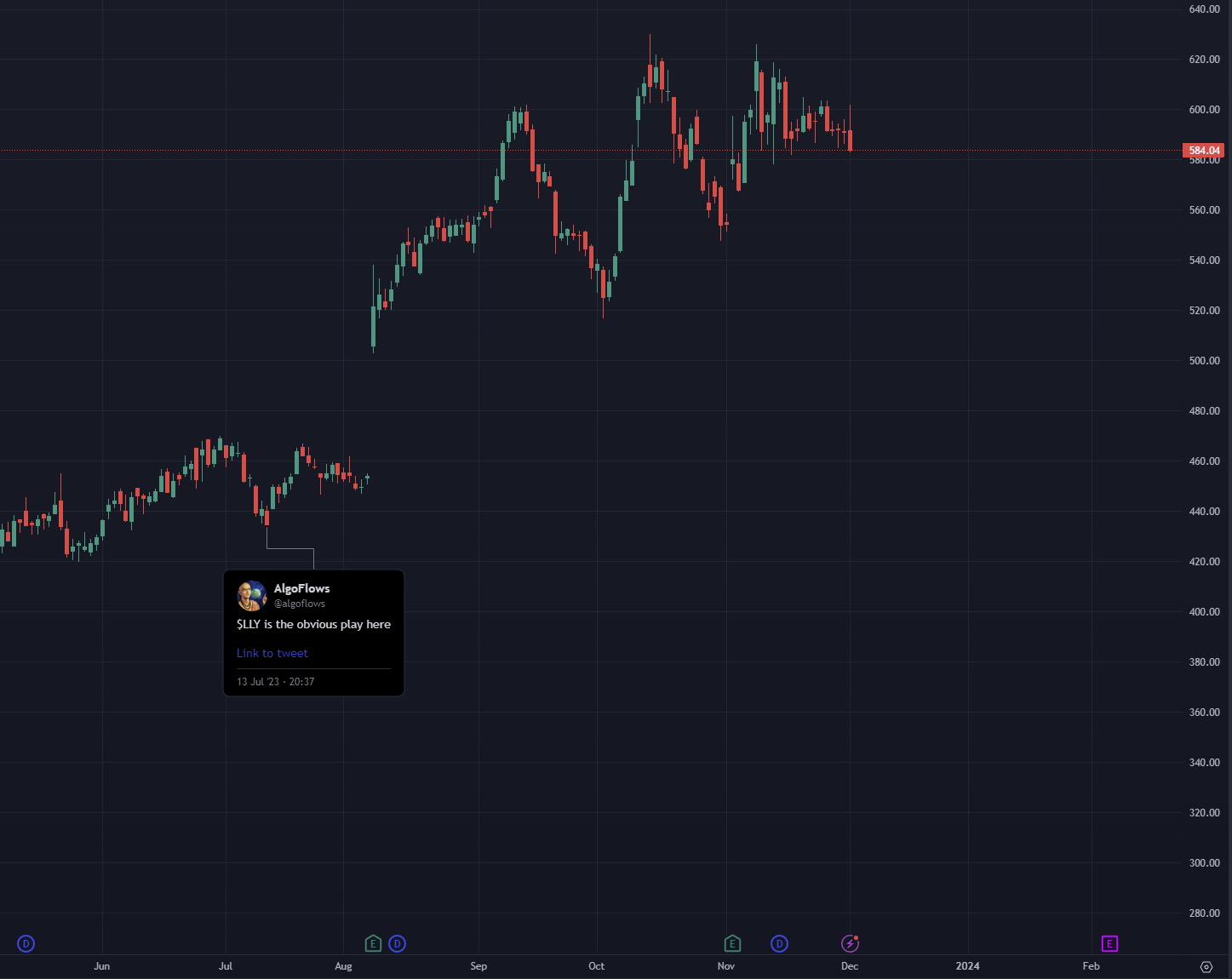
Task: Click the 640.00 price axis label
Action: [x=1204, y=9]
